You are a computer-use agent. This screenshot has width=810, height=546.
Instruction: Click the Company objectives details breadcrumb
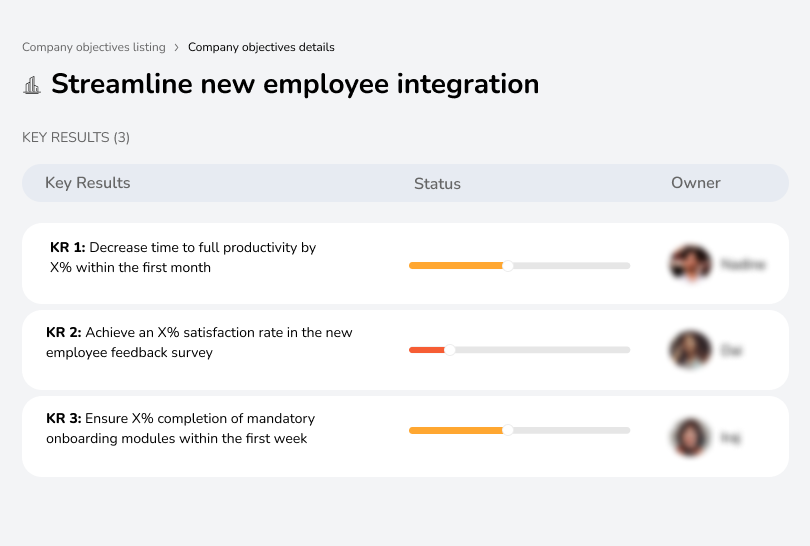[261, 47]
